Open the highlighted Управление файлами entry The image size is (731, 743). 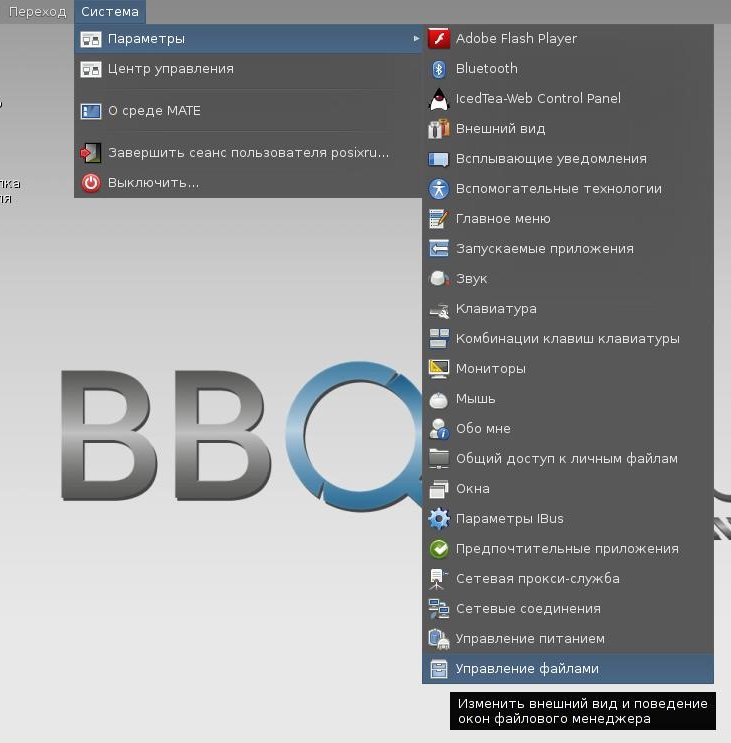[x=568, y=669]
